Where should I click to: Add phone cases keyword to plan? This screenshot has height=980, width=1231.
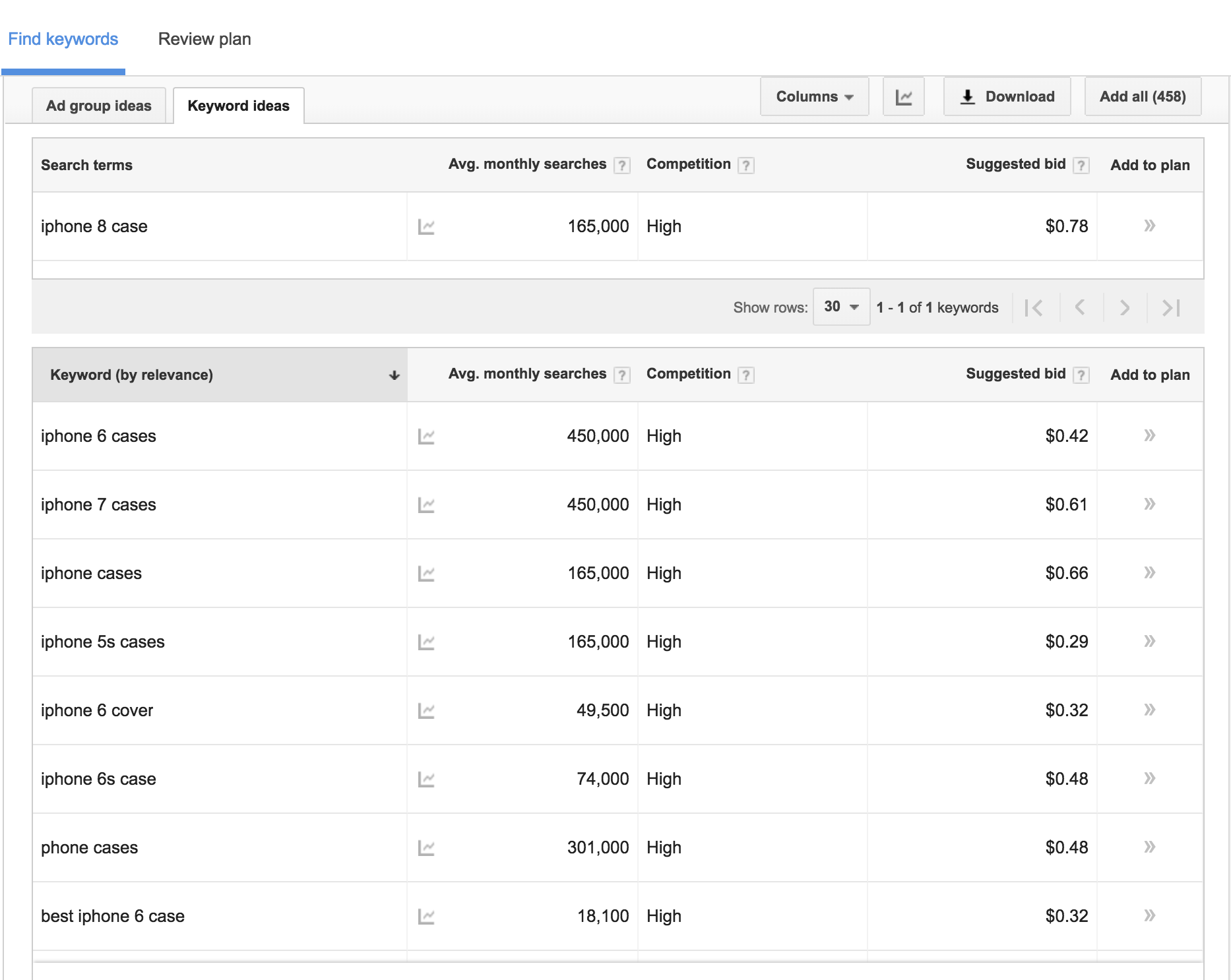coord(1149,847)
